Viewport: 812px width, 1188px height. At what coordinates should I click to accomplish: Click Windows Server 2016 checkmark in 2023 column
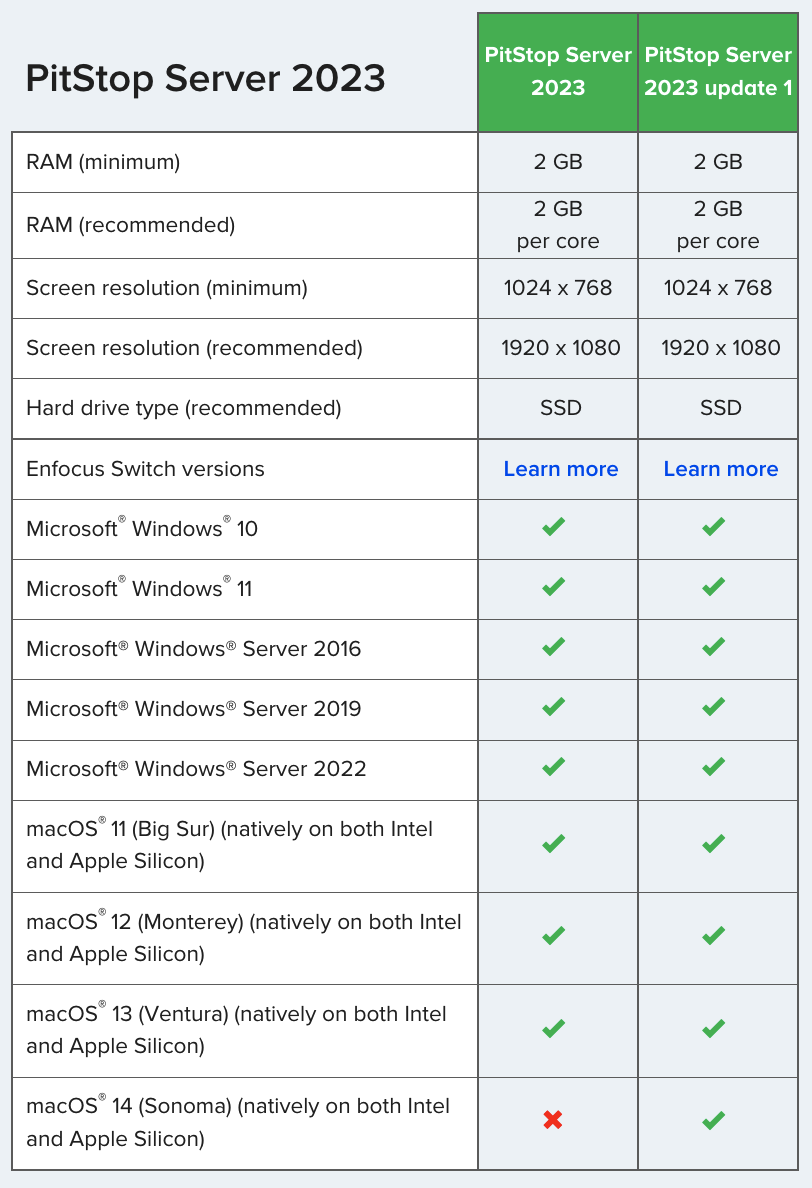pyautogui.click(x=554, y=646)
